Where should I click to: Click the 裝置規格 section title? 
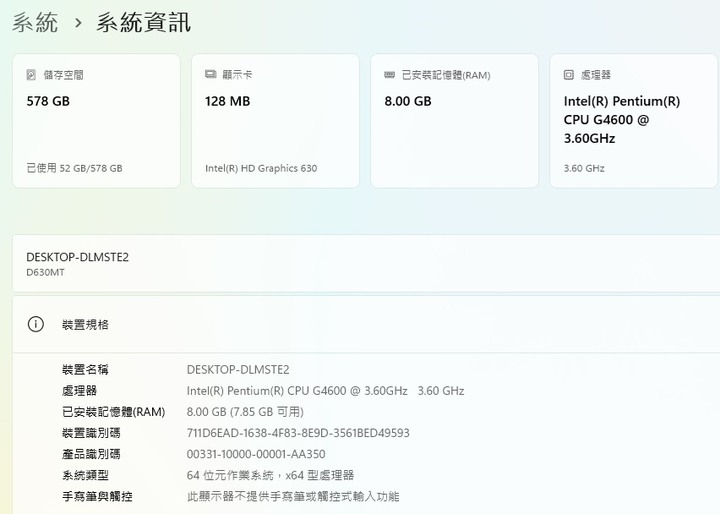pyautogui.click(x=85, y=324)
